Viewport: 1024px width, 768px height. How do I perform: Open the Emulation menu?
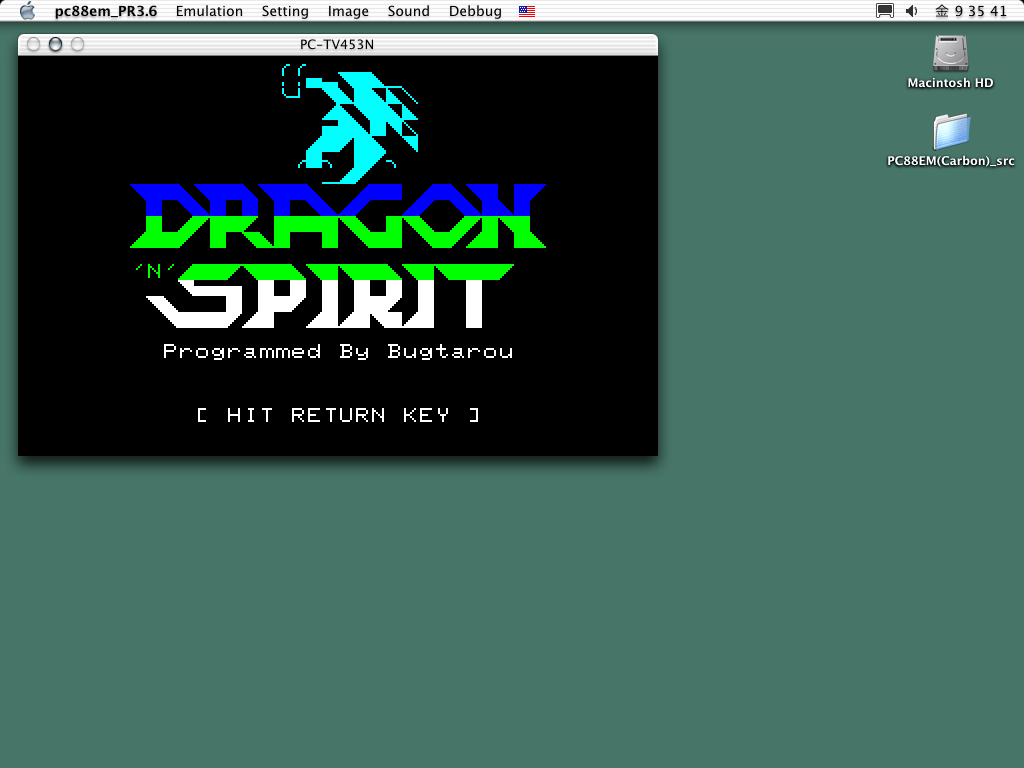coord(209,11)
